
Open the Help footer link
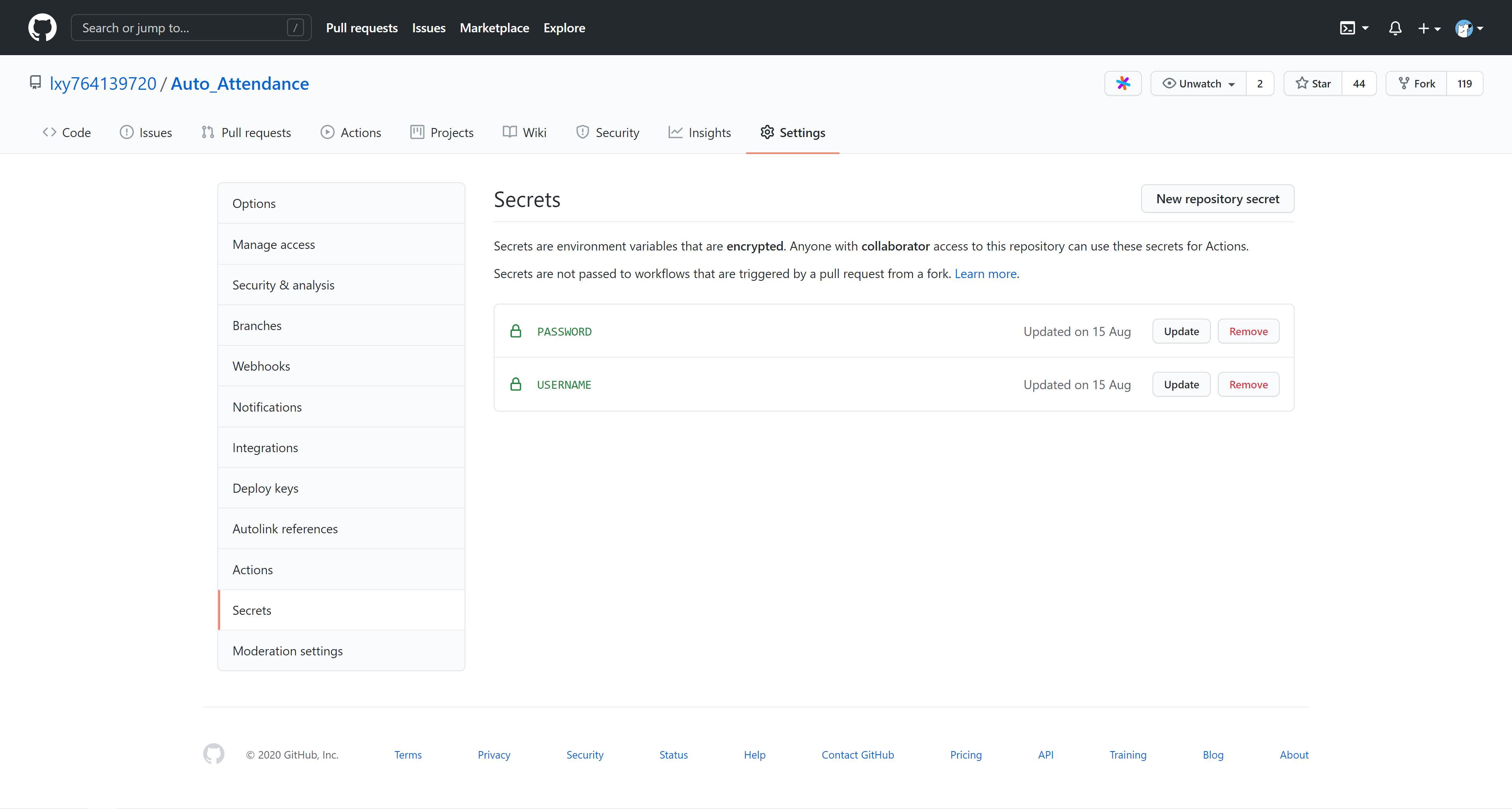(x=754, y=754)
